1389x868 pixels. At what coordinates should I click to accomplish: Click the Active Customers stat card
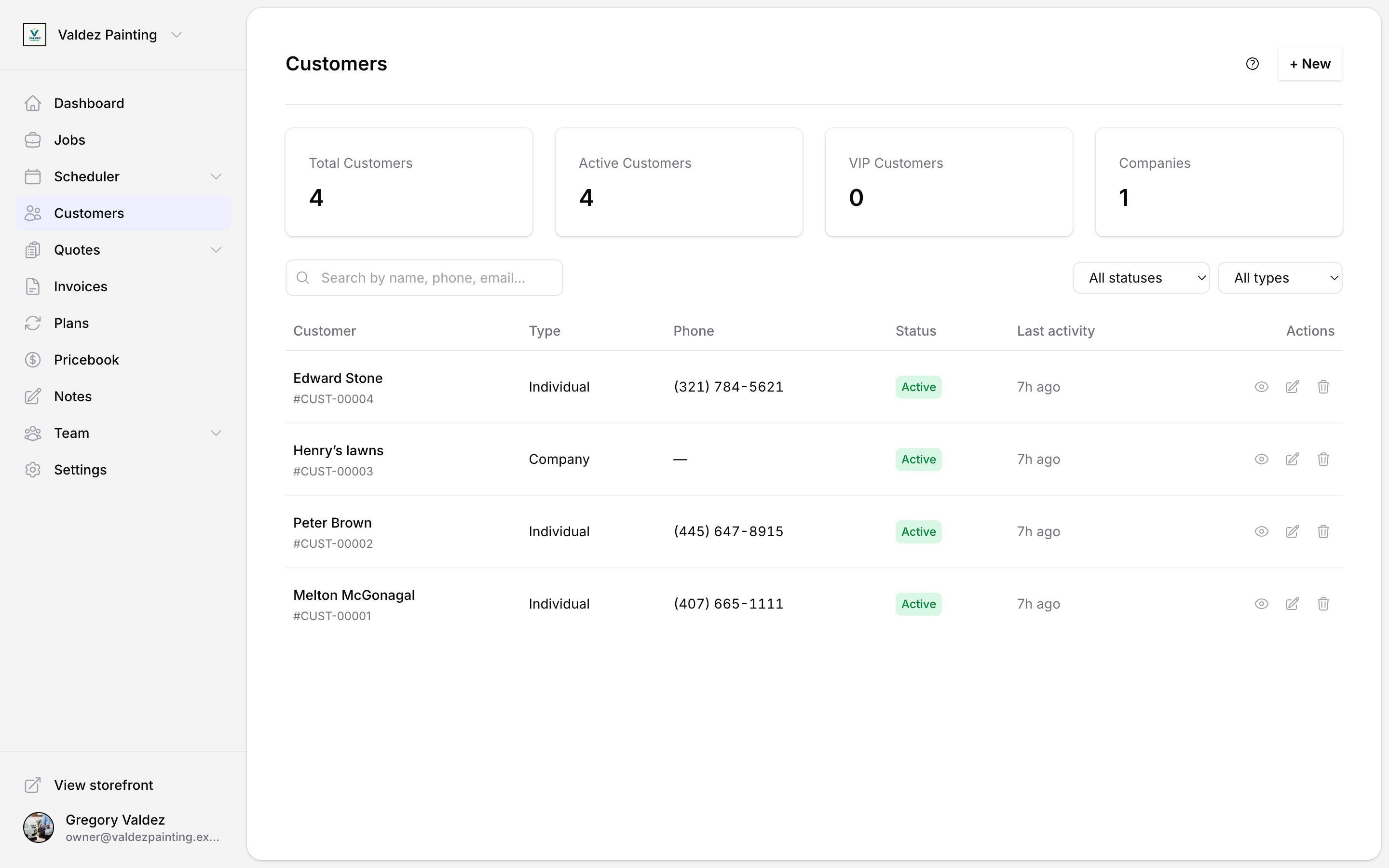tap(679, 182)
